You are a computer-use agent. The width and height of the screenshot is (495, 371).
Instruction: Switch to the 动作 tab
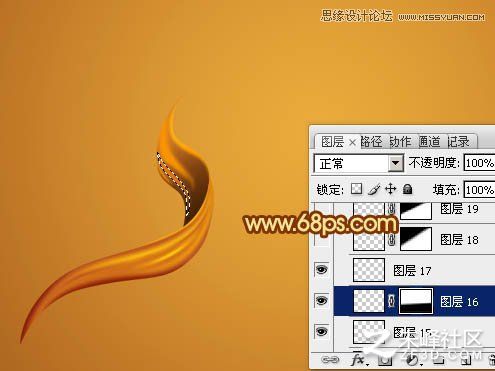coord(400,142)
